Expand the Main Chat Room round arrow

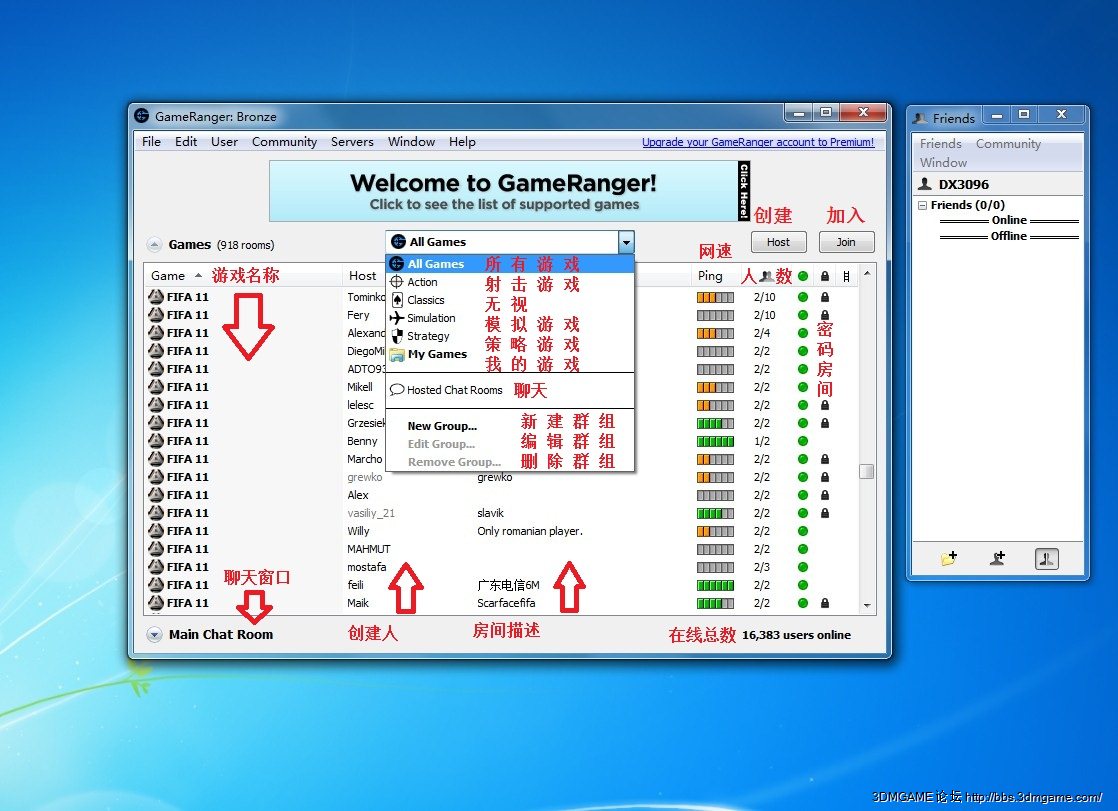pos(154,634)
